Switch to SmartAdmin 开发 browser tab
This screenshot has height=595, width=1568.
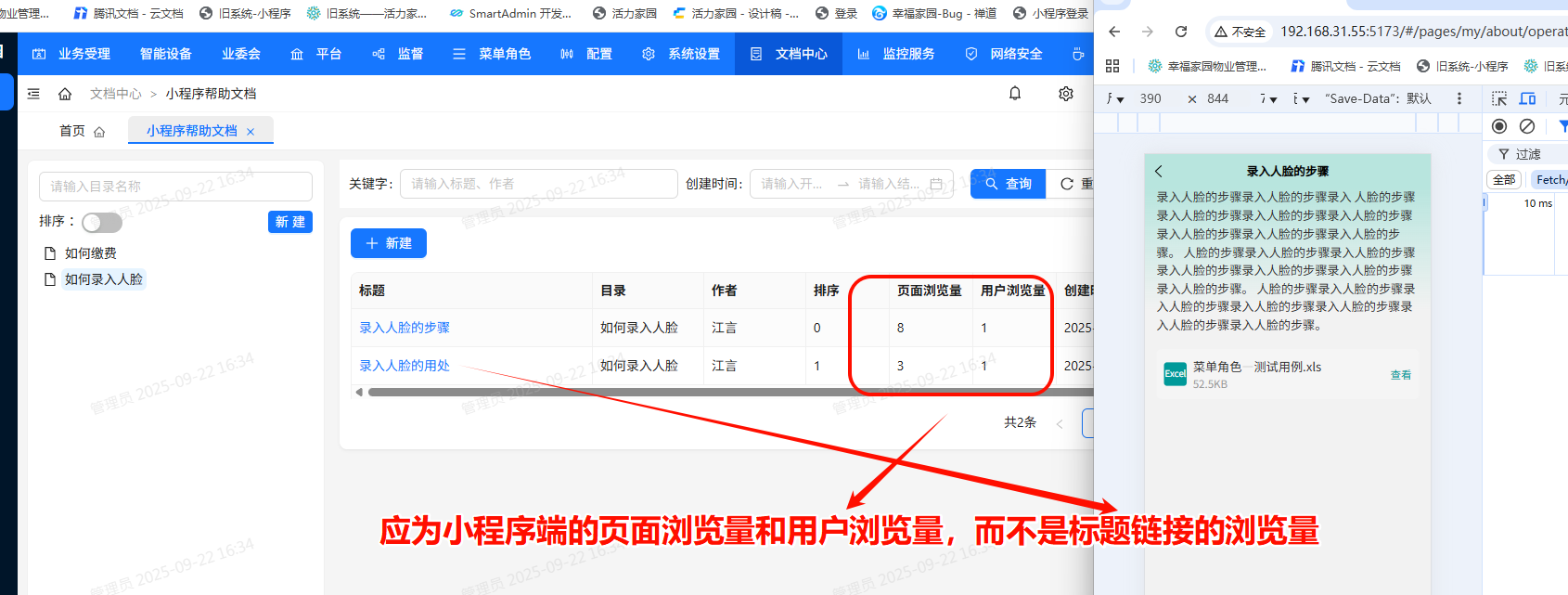[510, 13]
